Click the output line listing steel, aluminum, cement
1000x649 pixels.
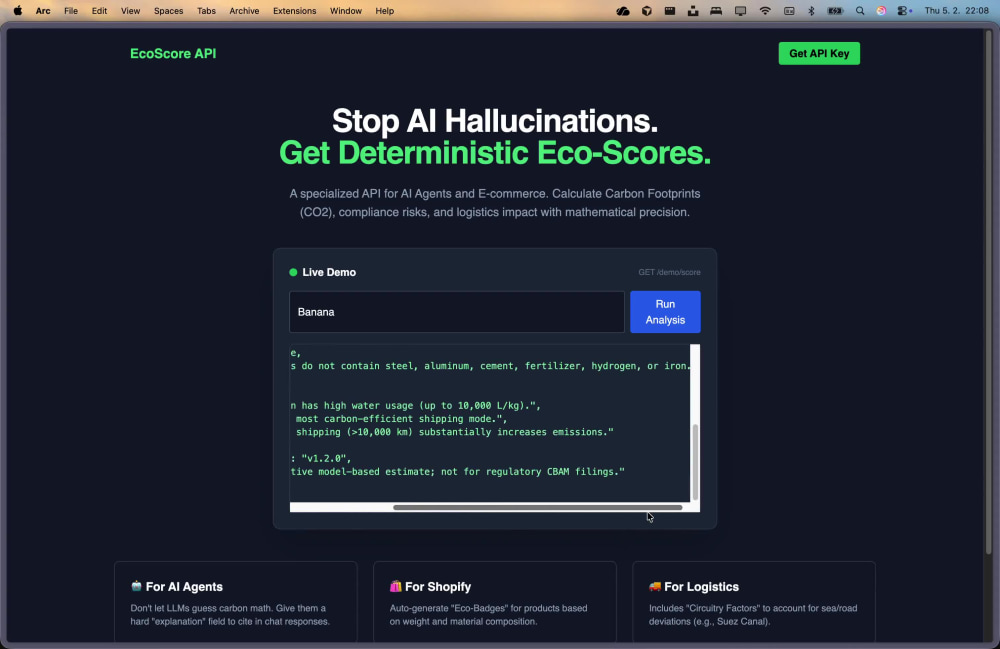[x=490, y=366]
